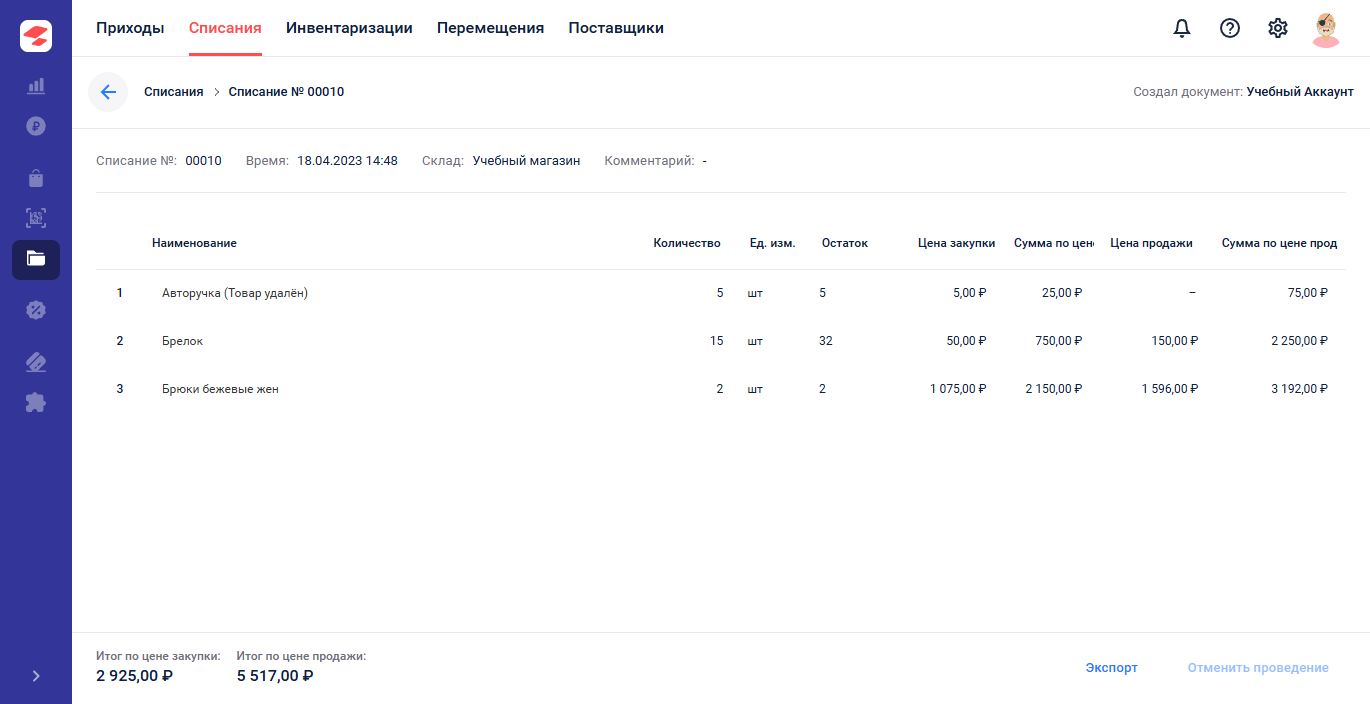
Task: Open the barcode scanner section in sidebar
Action: pyautogui.click(x=36, y=218)
